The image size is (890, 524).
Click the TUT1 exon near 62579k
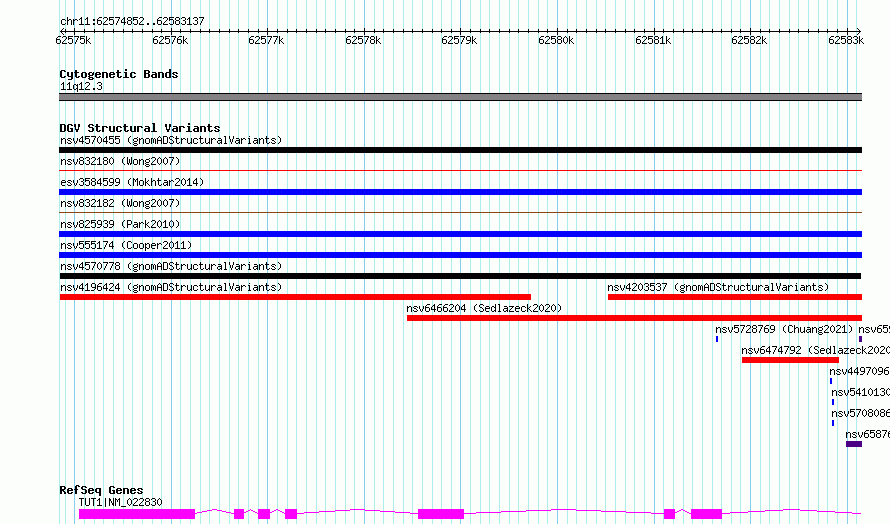[441, 514]
